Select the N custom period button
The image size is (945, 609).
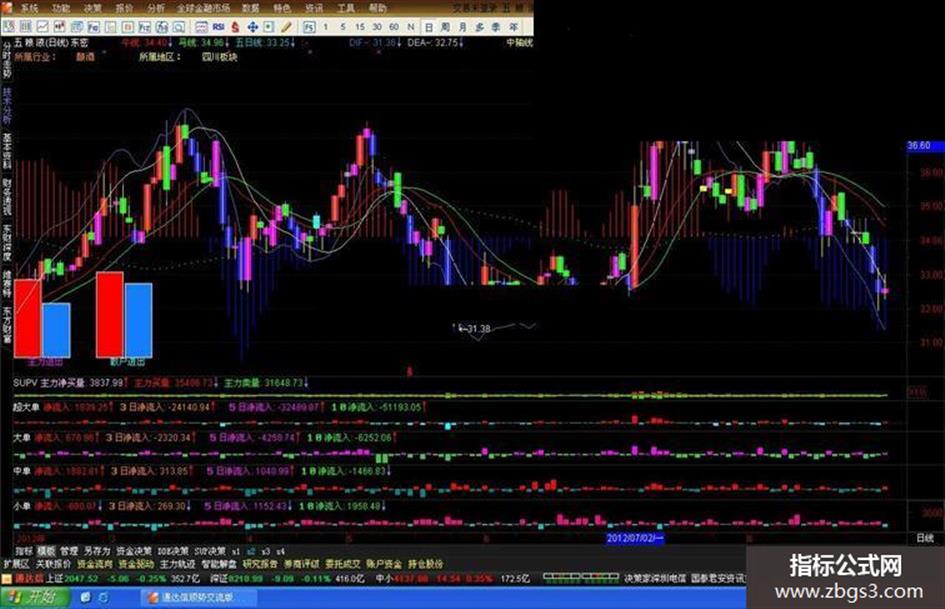click(411, 27)
